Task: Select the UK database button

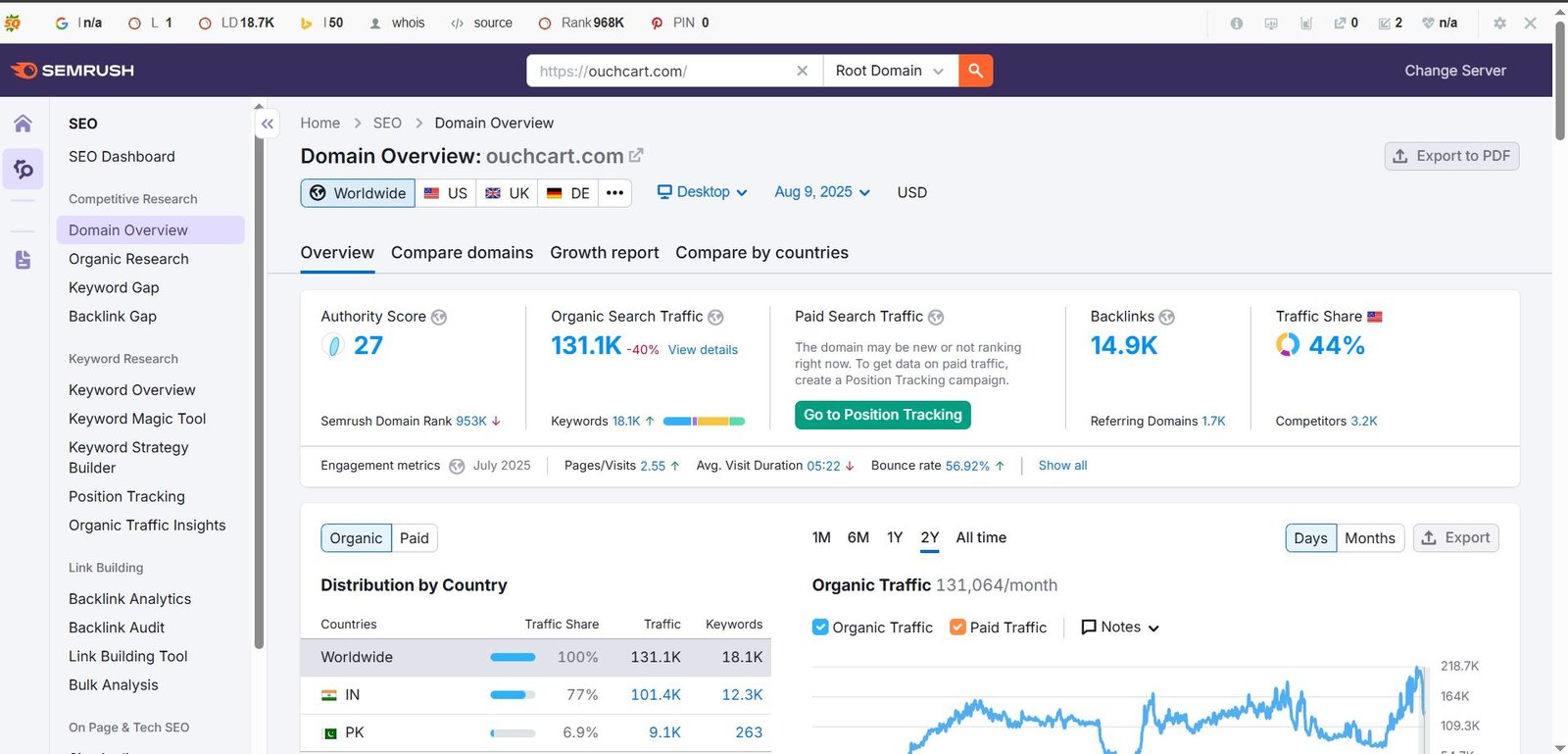Action: 508,193
